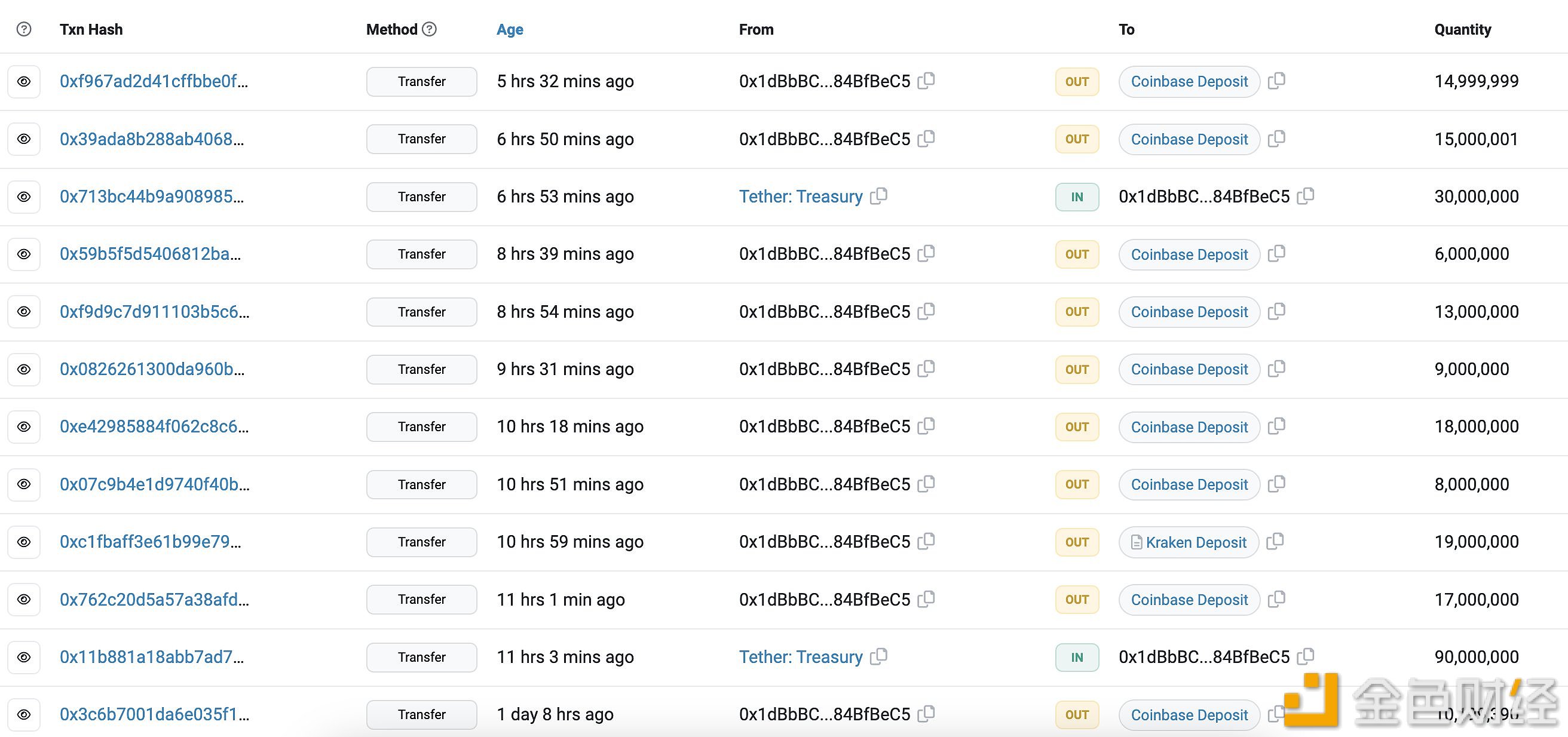Select the Txn Hash column header
1568x737 pixels.
tap(91, 29)
